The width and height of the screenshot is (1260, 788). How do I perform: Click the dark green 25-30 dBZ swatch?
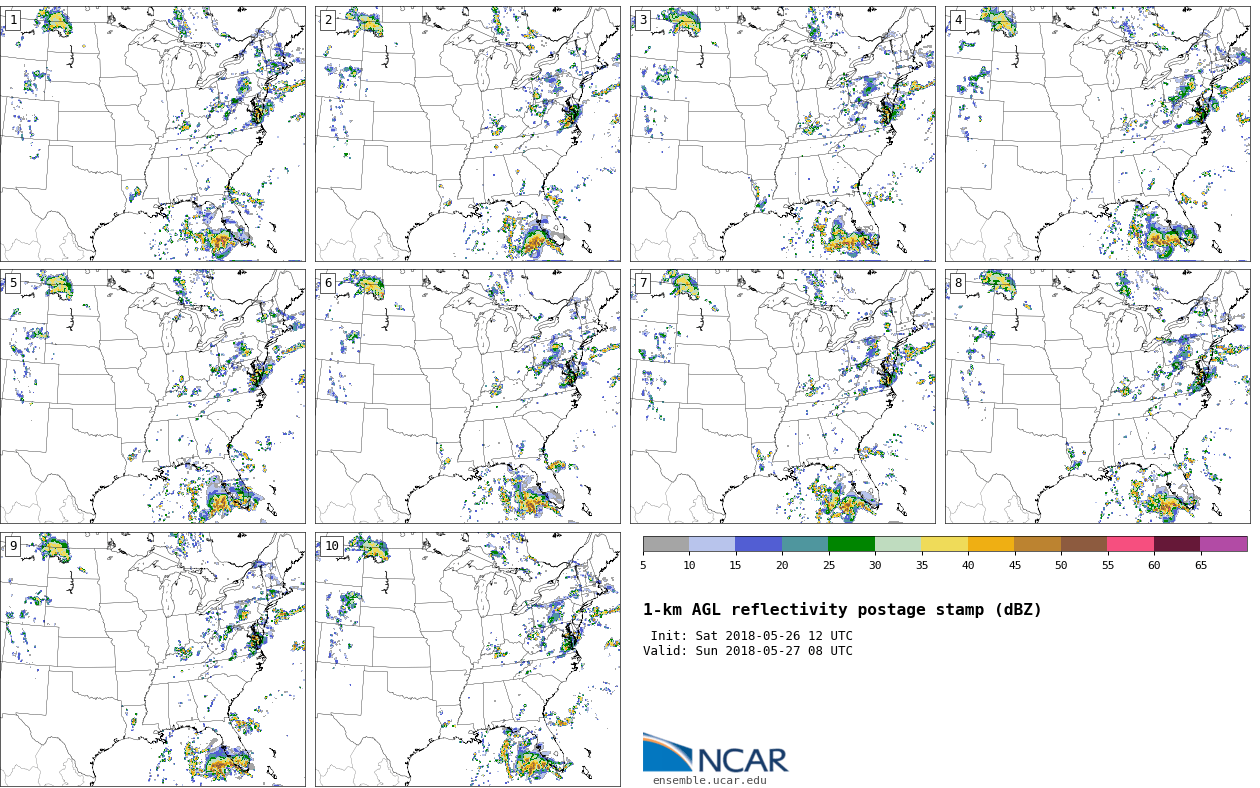pyautogui.click(x=851, y=544)
